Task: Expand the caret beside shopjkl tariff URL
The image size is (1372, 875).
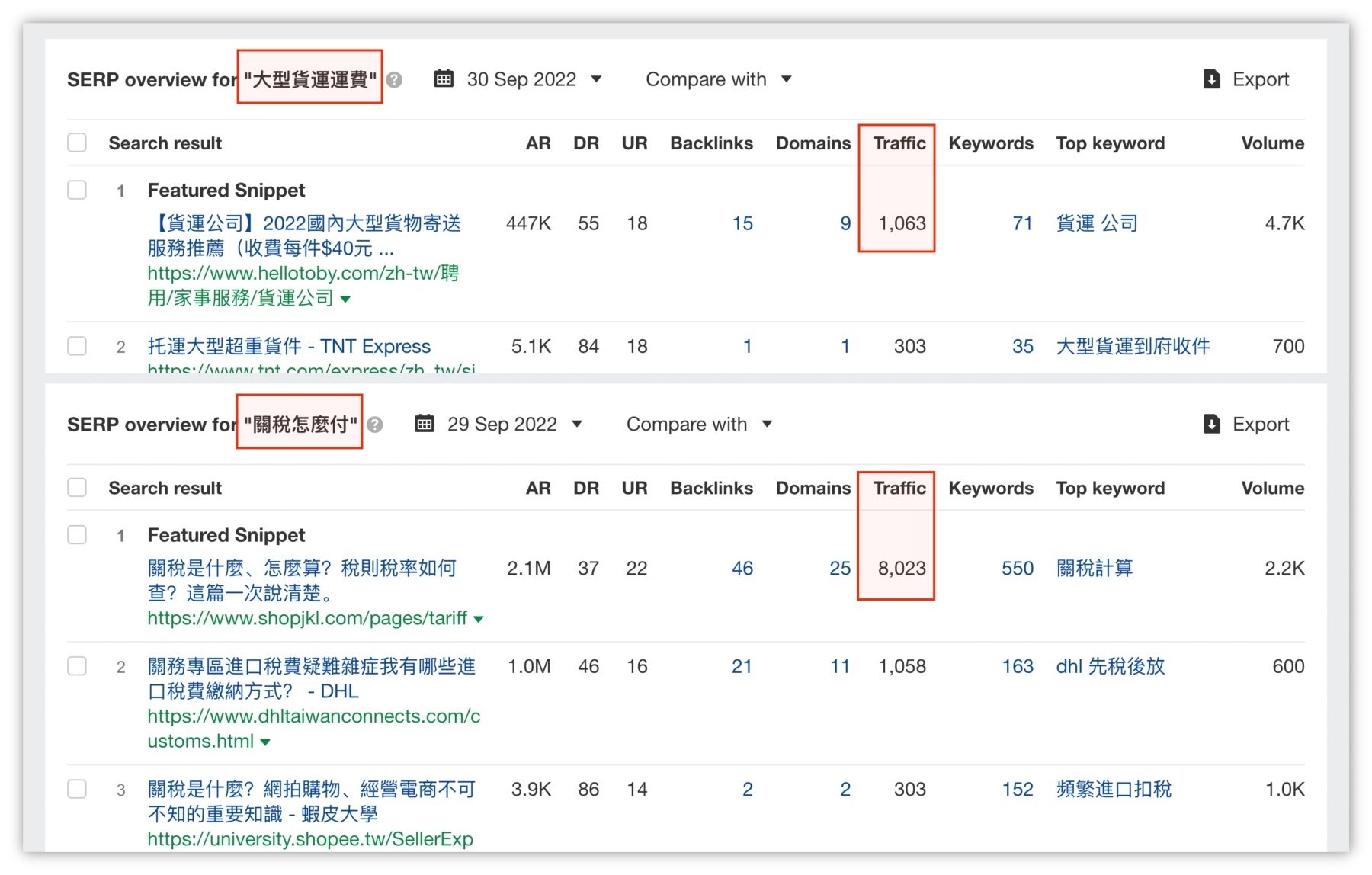Action: click(480, 619)
